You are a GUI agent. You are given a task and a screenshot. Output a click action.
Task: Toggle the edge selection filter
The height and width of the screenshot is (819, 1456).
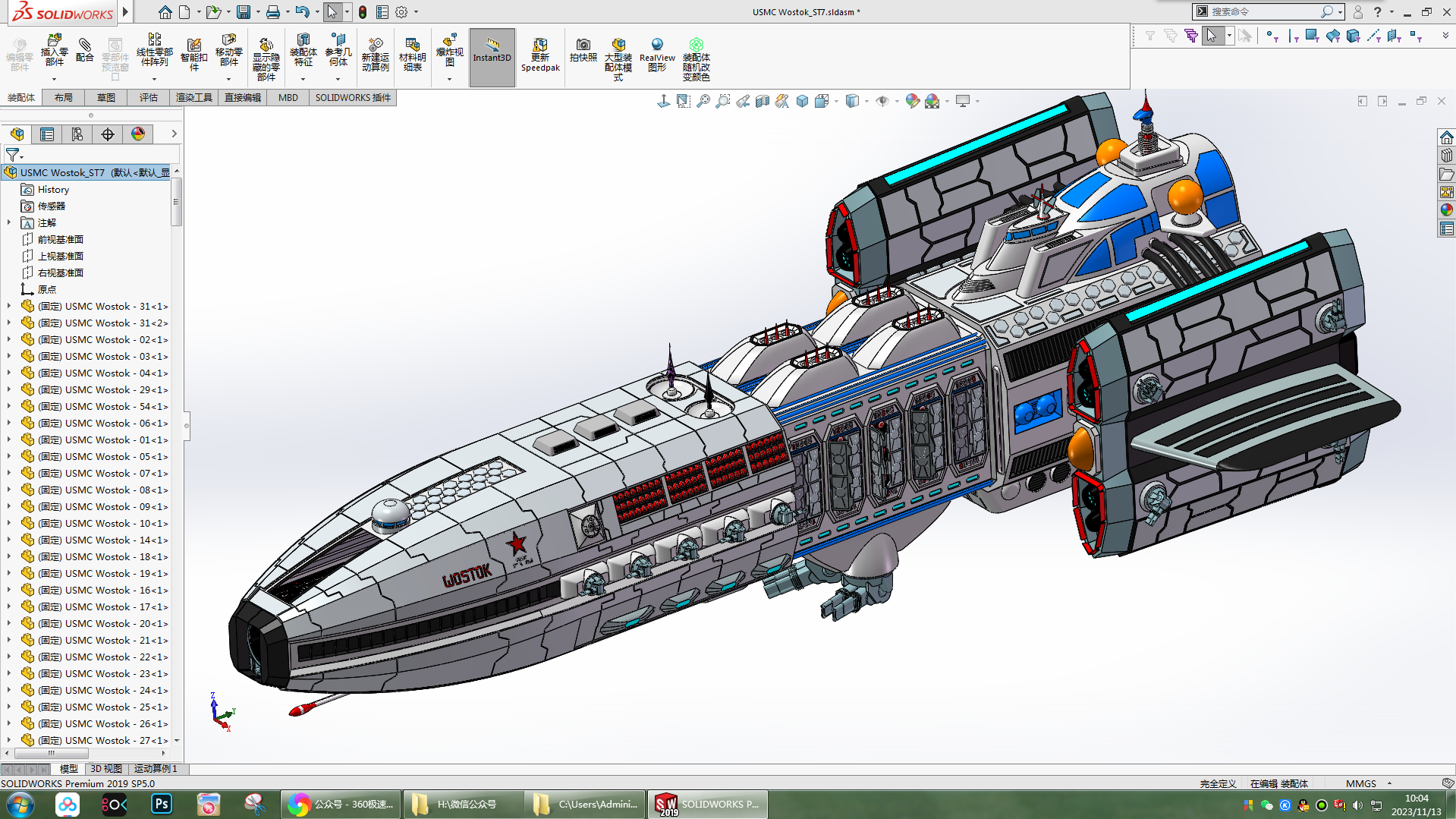(x=1293, y=36)
